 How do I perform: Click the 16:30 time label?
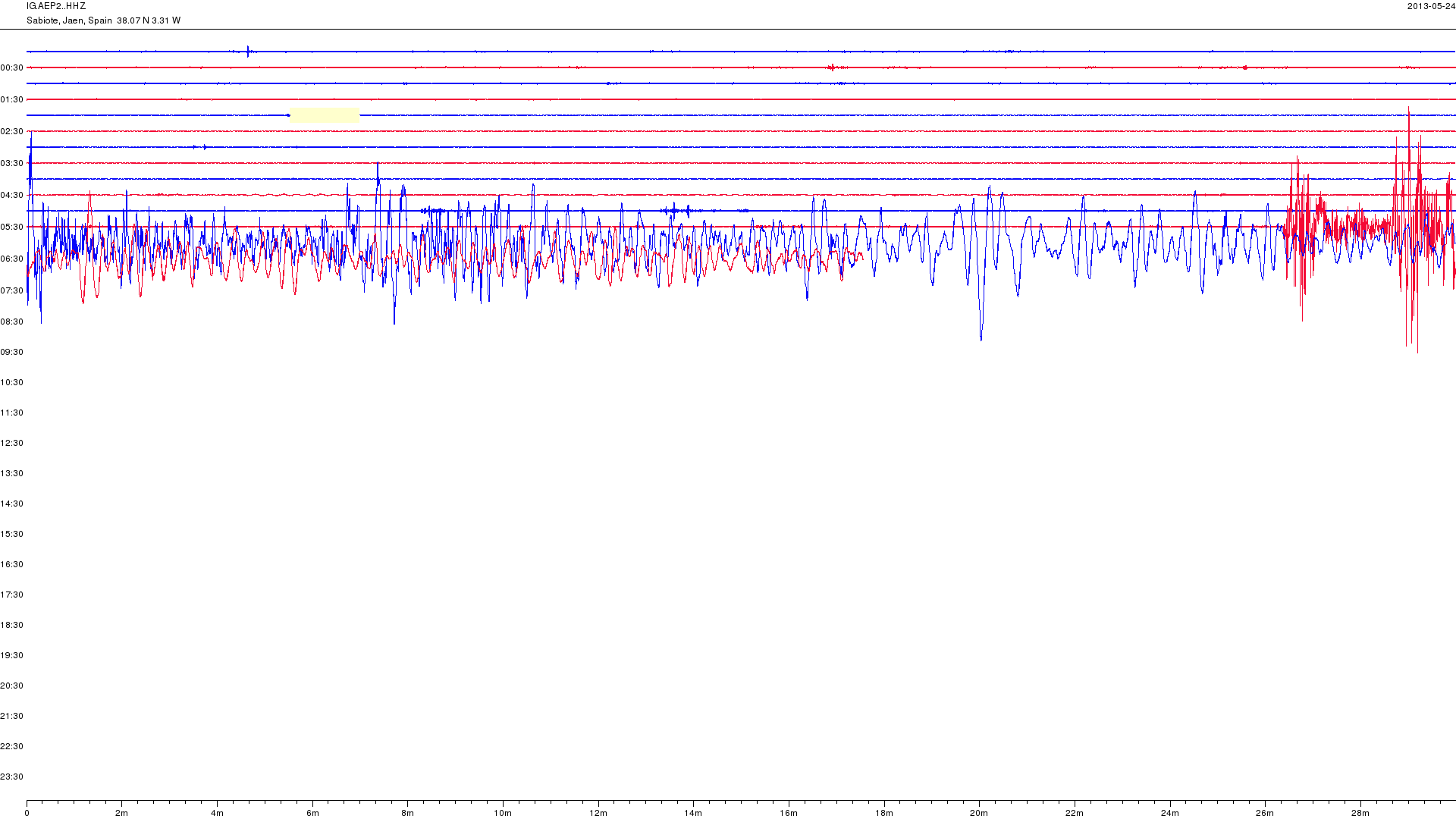tap(12, 565)
